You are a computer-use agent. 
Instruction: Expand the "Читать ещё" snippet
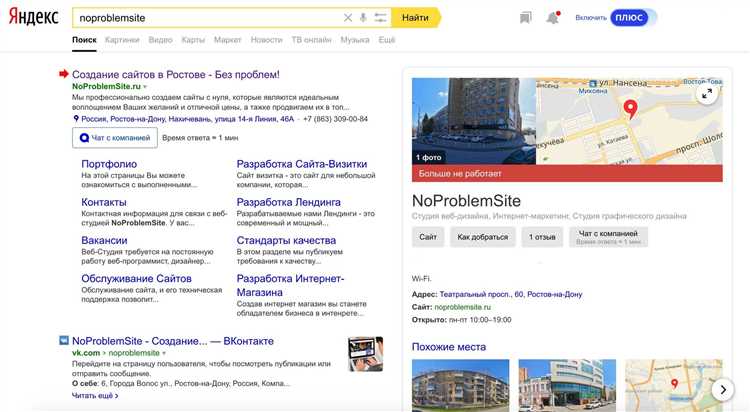95,396
